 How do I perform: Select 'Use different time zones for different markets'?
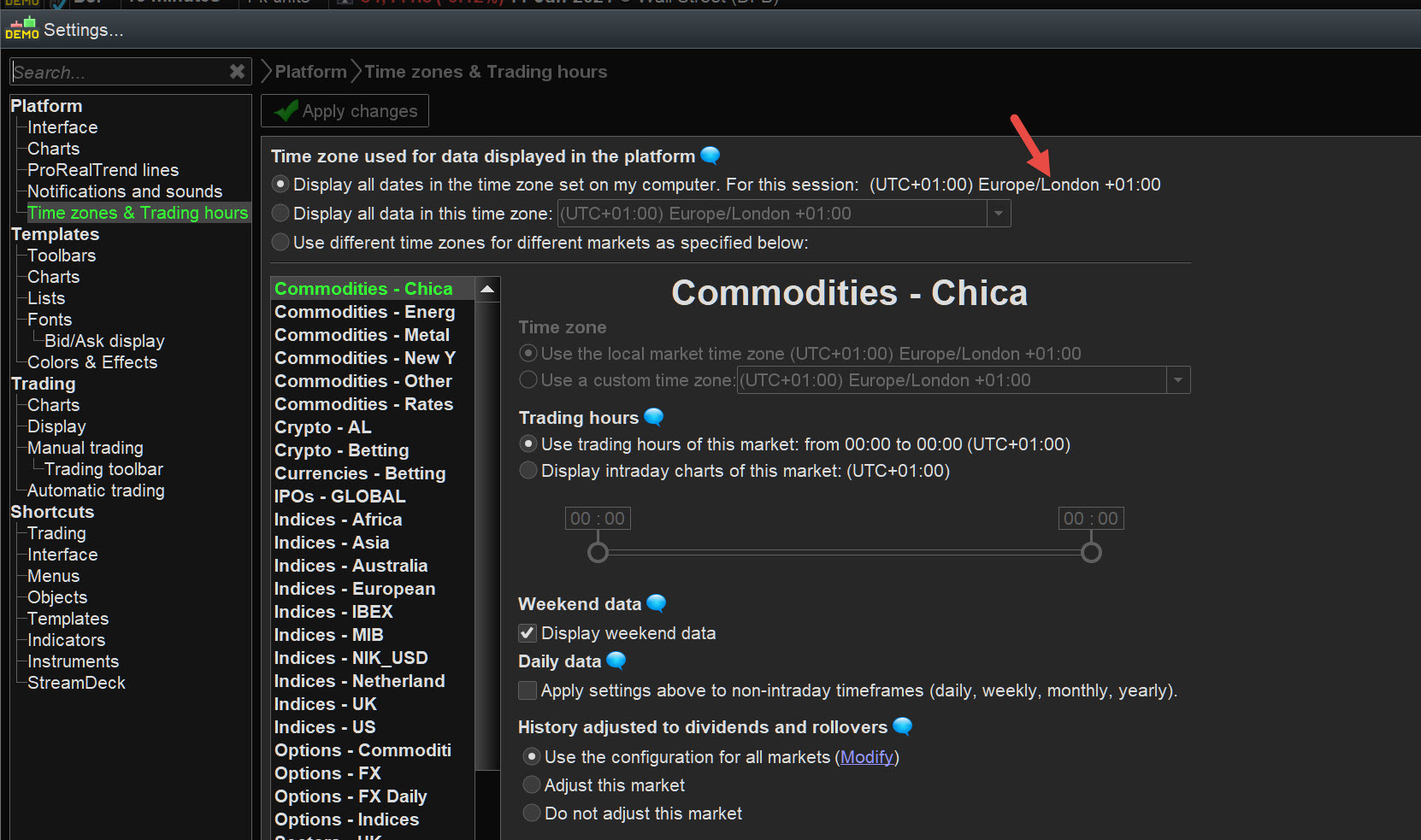pos(280,243)
